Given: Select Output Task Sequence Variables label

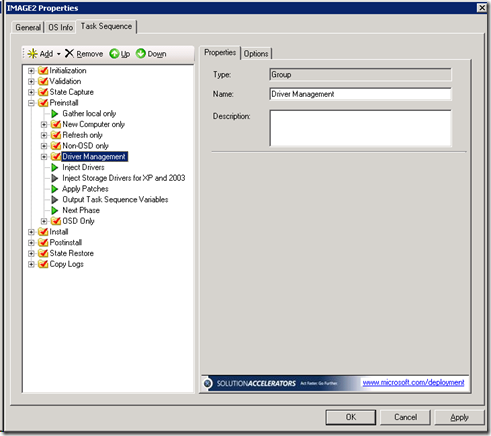Looking at the screenshot, I should pyautogui.click(x=115, y=200).
